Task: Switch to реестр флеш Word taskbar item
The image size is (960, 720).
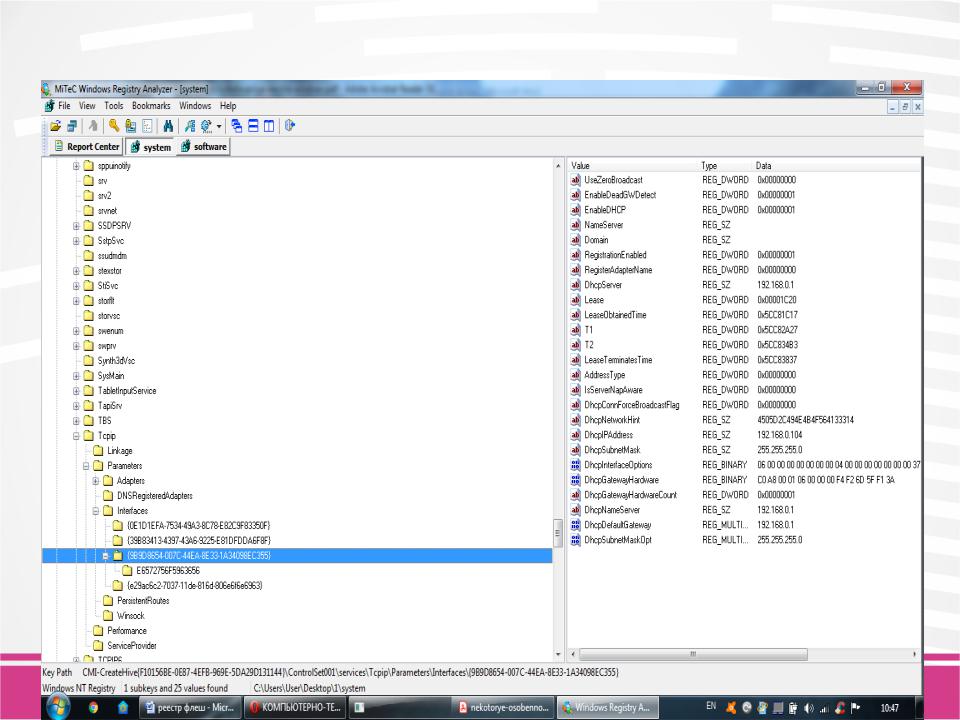Action: pyautogui.click(x=190, y=708)
